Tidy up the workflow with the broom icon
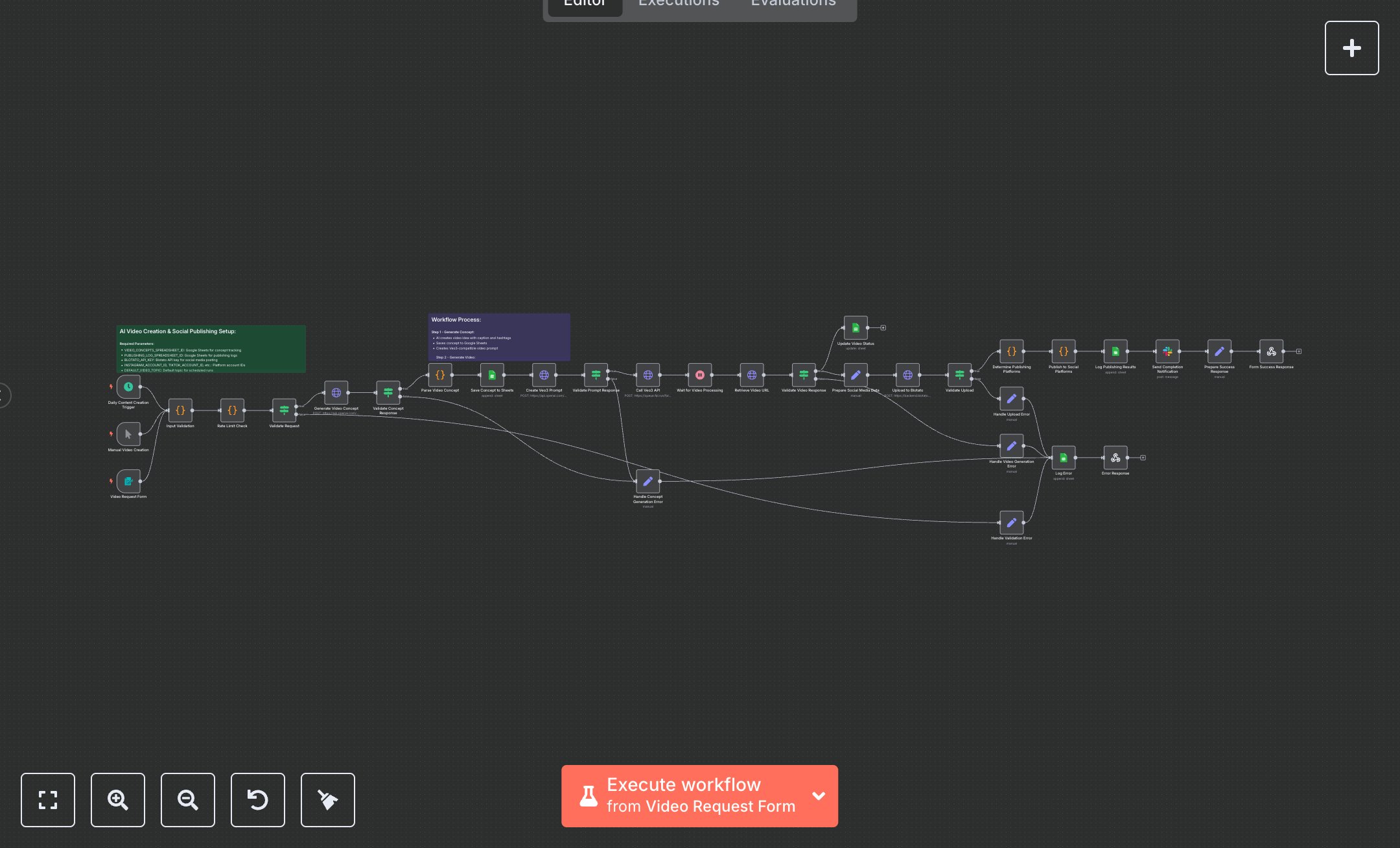The height and width of the screenshot is (848, 1400). click(x=327, y=800)
